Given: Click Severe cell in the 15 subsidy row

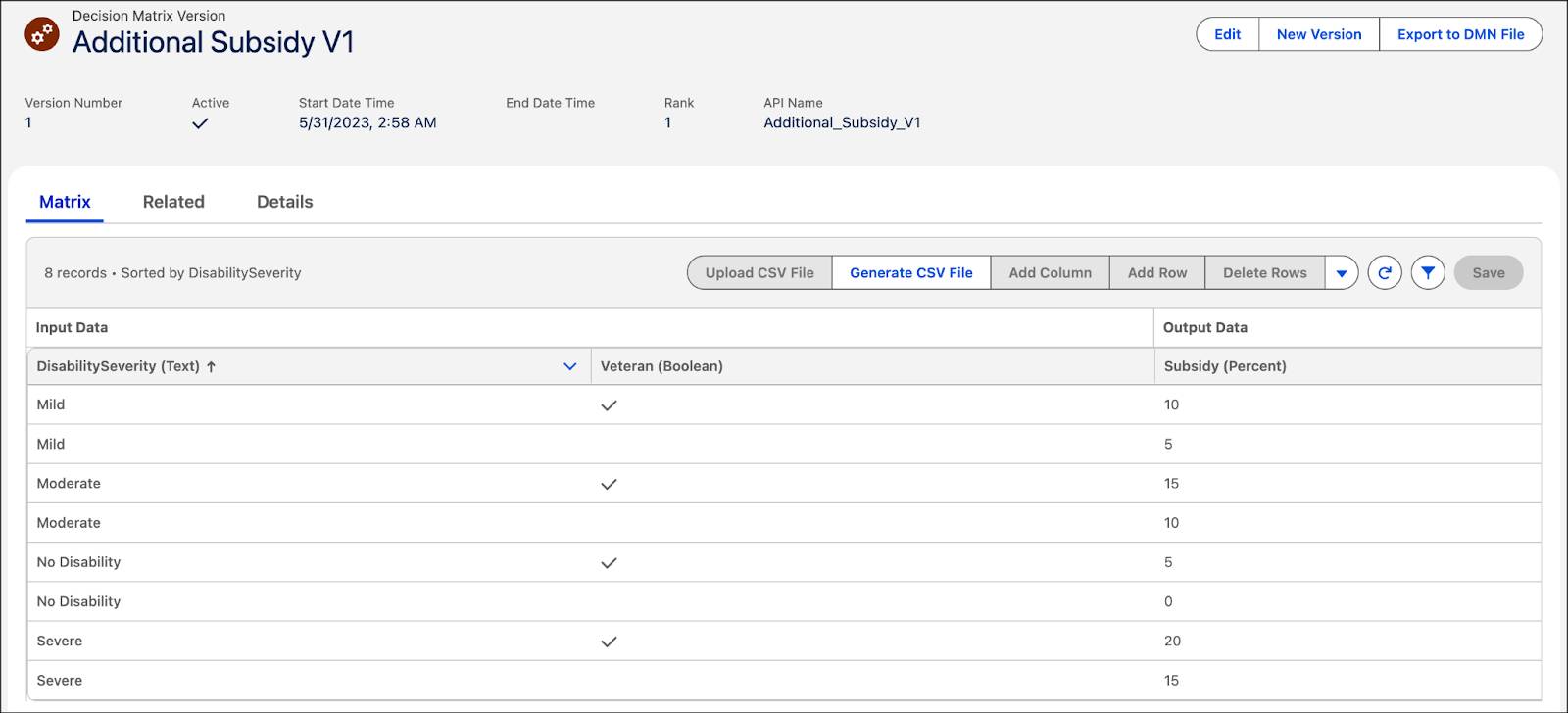Looking at the screenshot, I should point(309,681).
